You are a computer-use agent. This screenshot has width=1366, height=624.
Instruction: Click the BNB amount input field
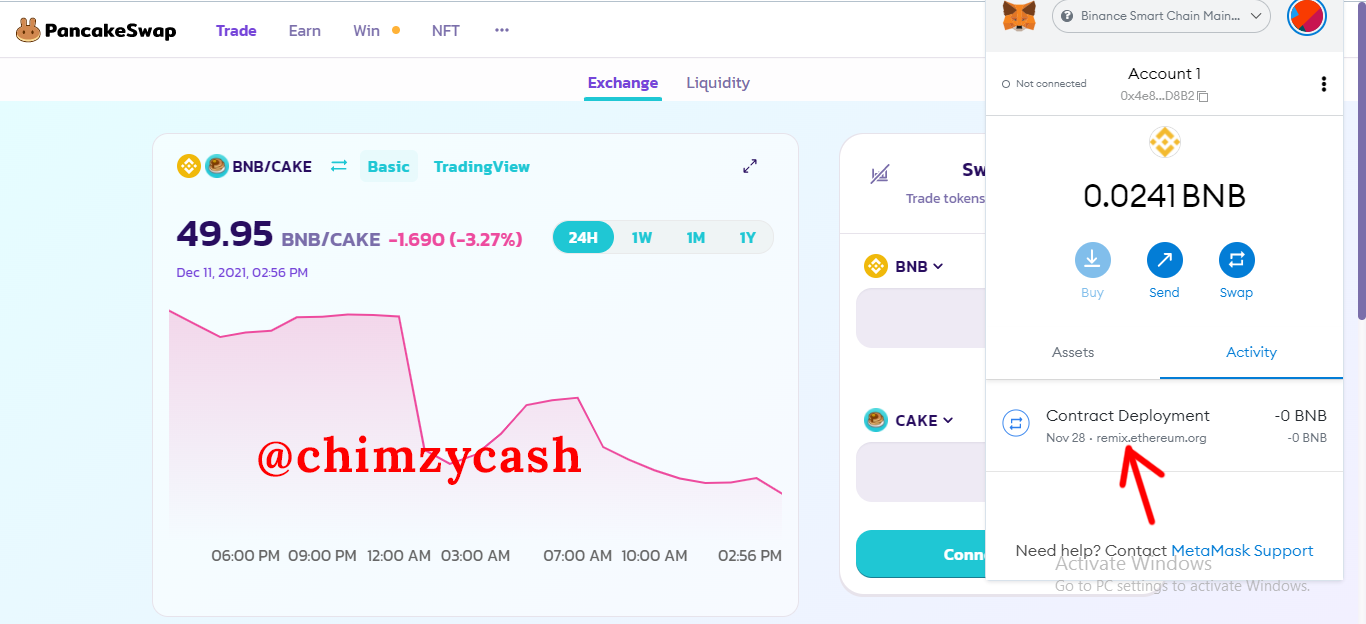point(920,318)
